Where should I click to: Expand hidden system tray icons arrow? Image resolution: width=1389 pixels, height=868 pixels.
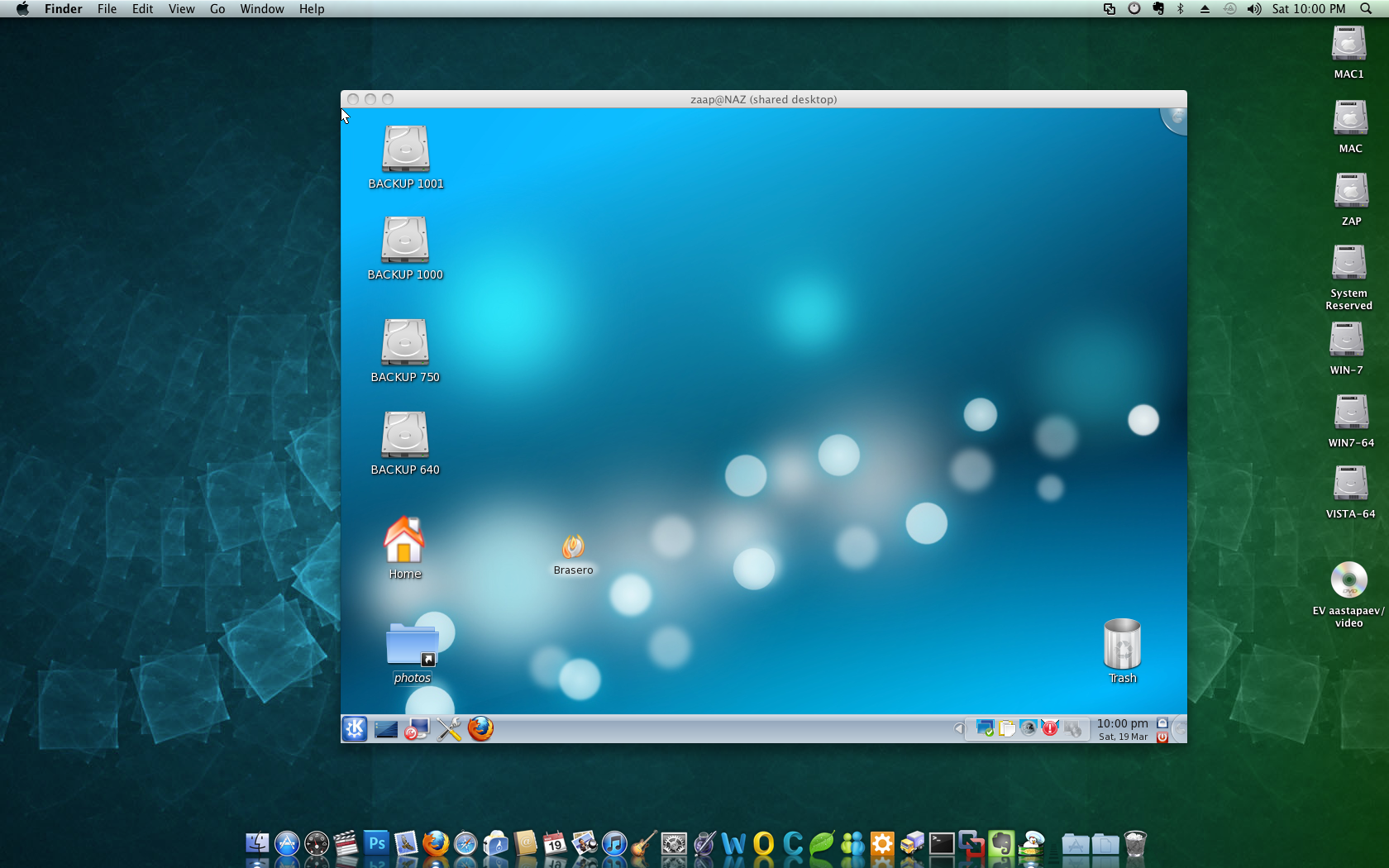tap(959, 728)
